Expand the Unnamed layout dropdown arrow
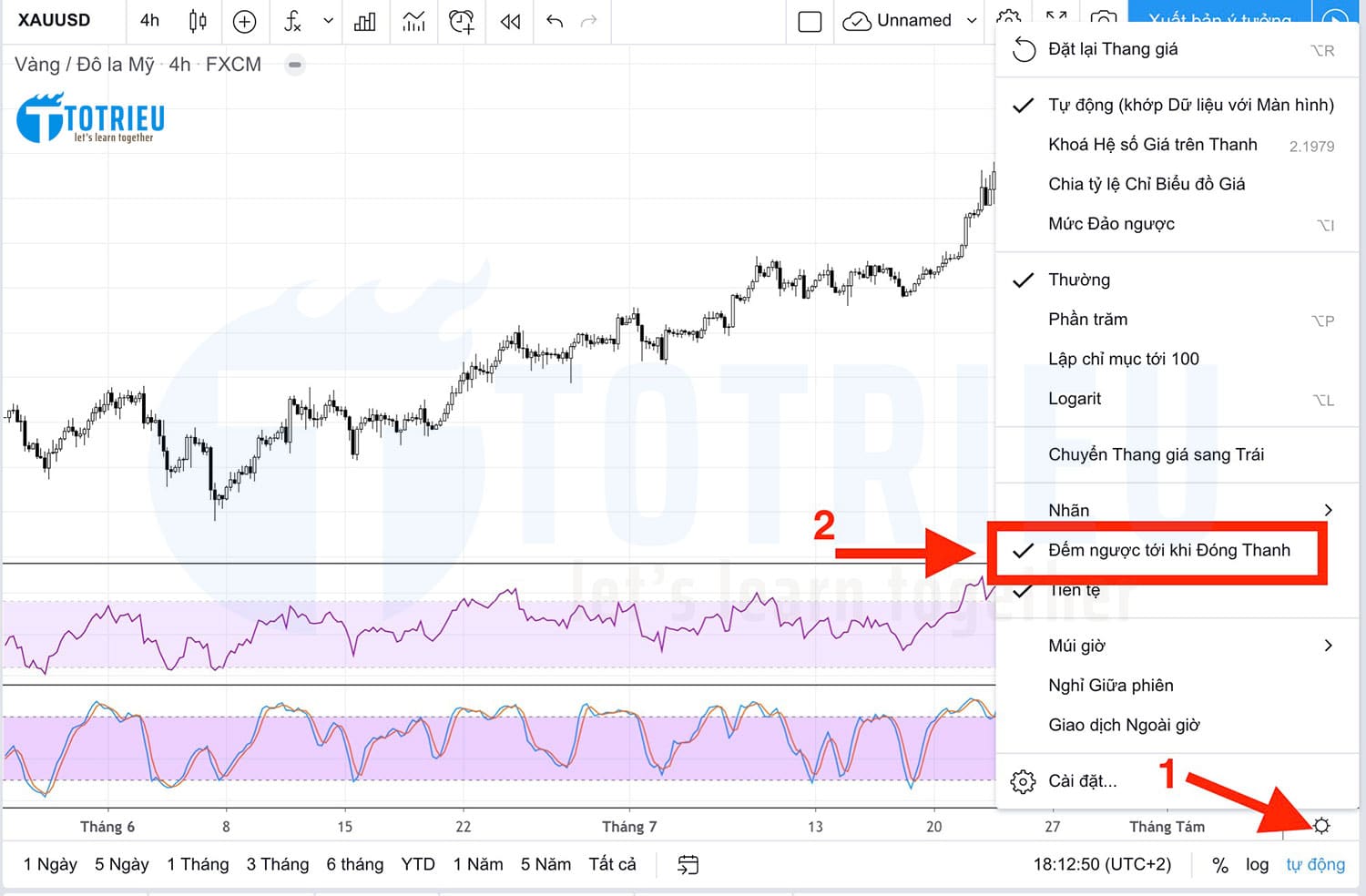 972,21
